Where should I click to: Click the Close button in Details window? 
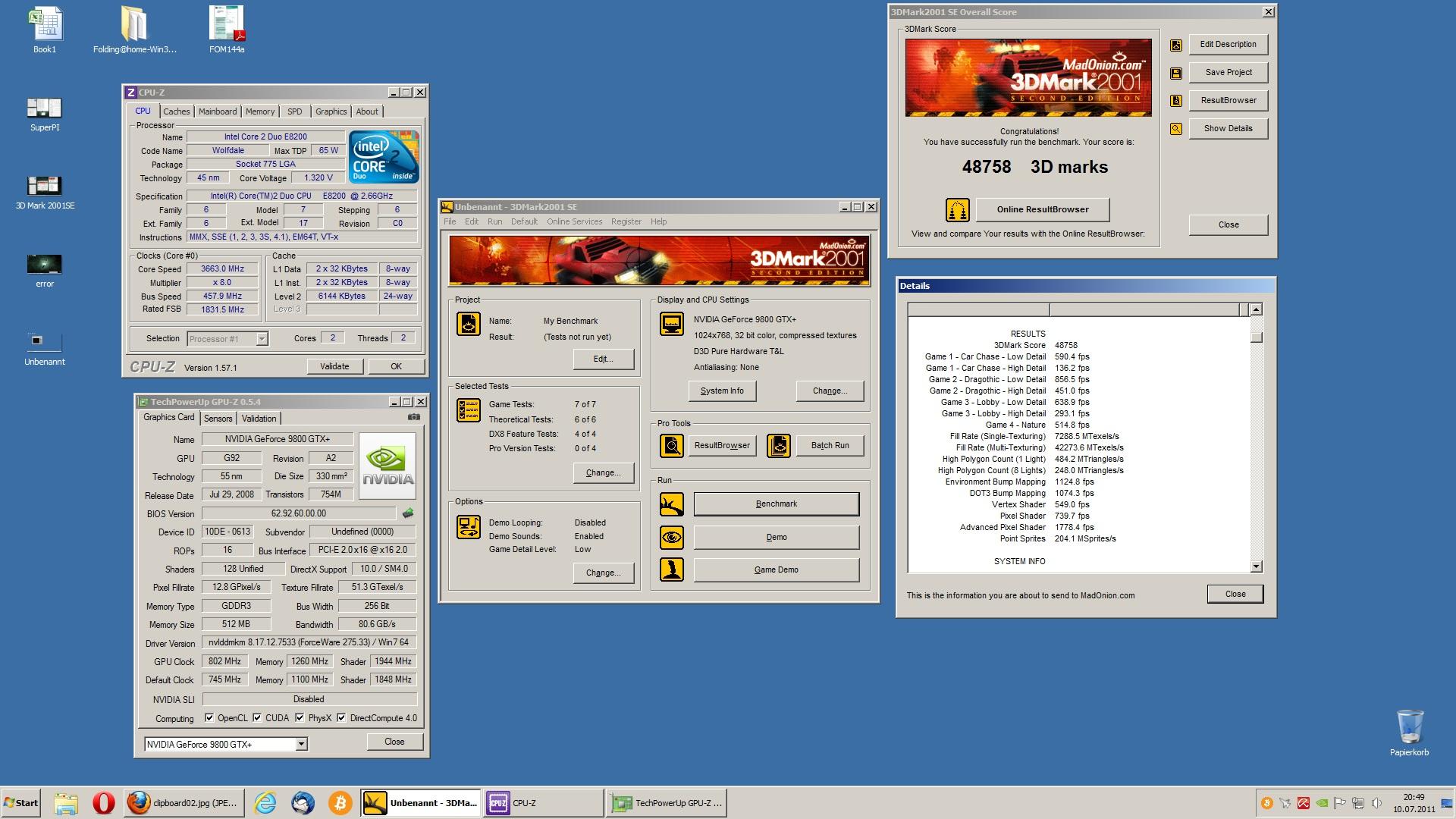pyautogui.click(x=1235, y=595)
